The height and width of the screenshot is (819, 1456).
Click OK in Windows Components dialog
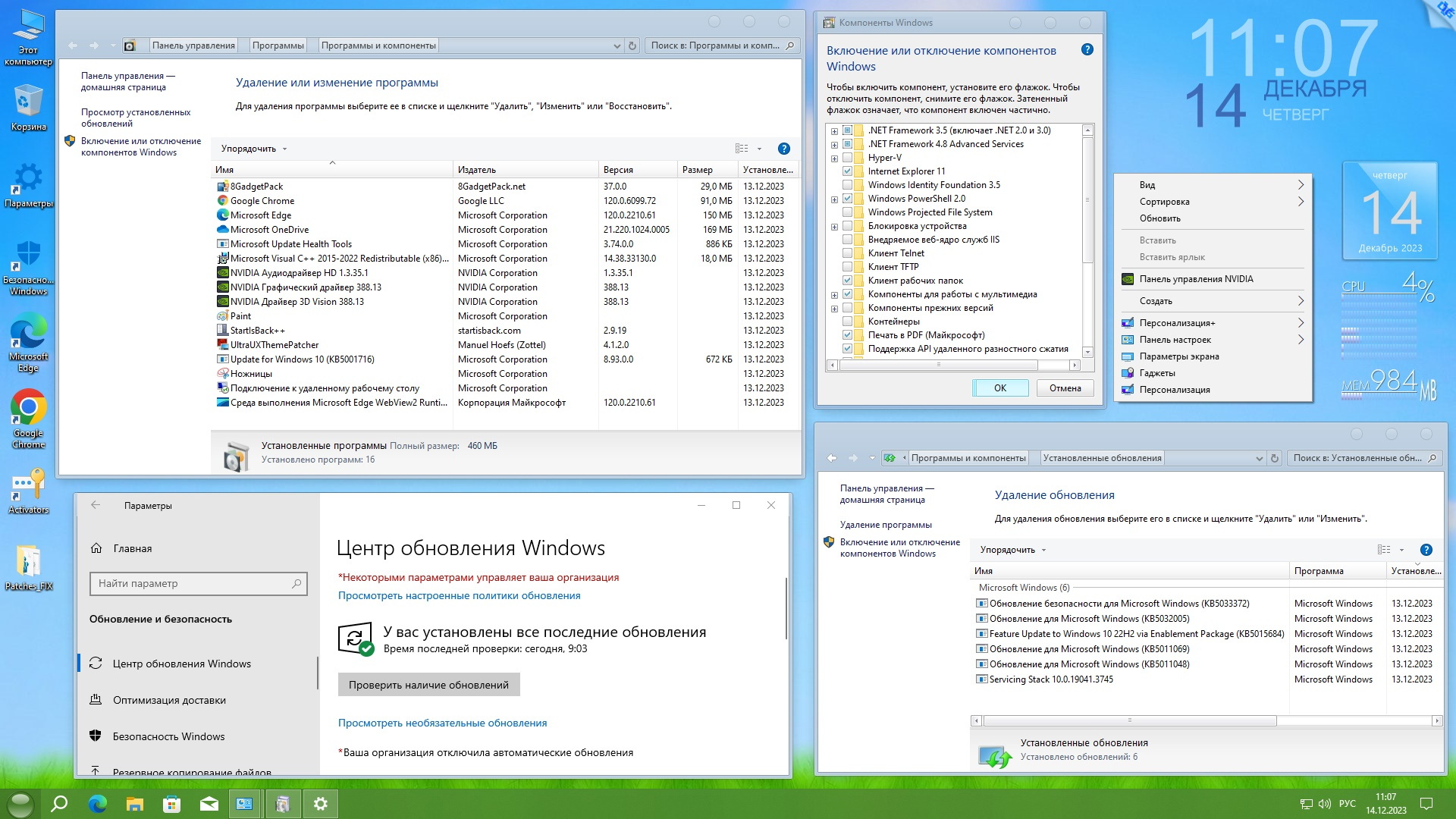[1000, 388]
